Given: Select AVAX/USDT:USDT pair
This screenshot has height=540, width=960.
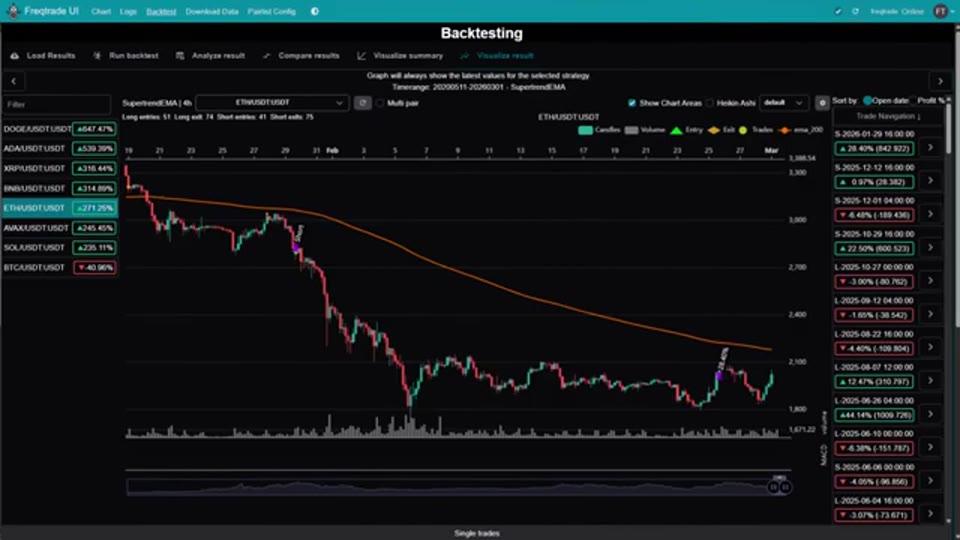Looking at the screenshot, I should point(59,228).
